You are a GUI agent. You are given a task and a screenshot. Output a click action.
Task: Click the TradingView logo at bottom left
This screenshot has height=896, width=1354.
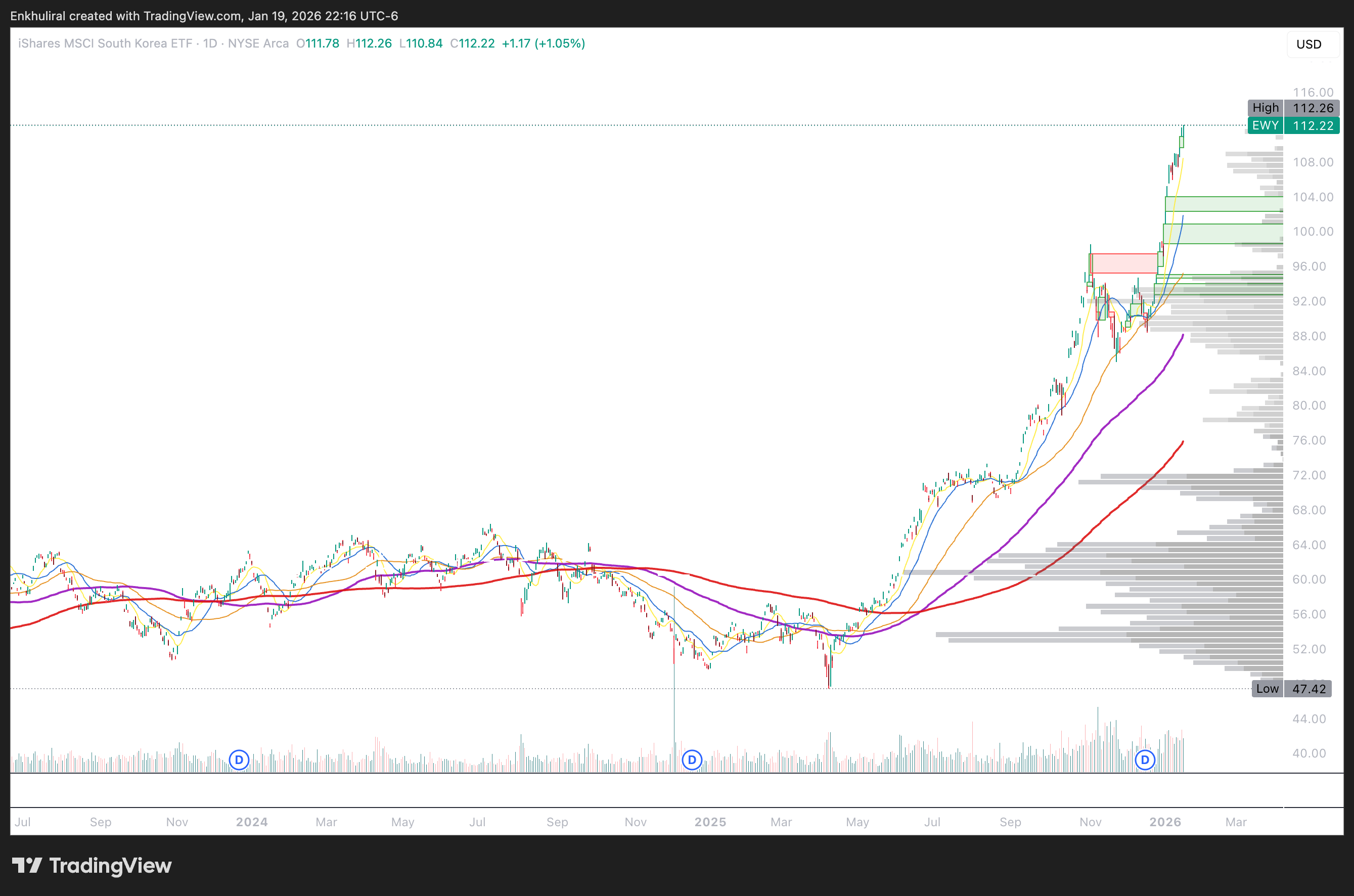(x=92, y=866)
